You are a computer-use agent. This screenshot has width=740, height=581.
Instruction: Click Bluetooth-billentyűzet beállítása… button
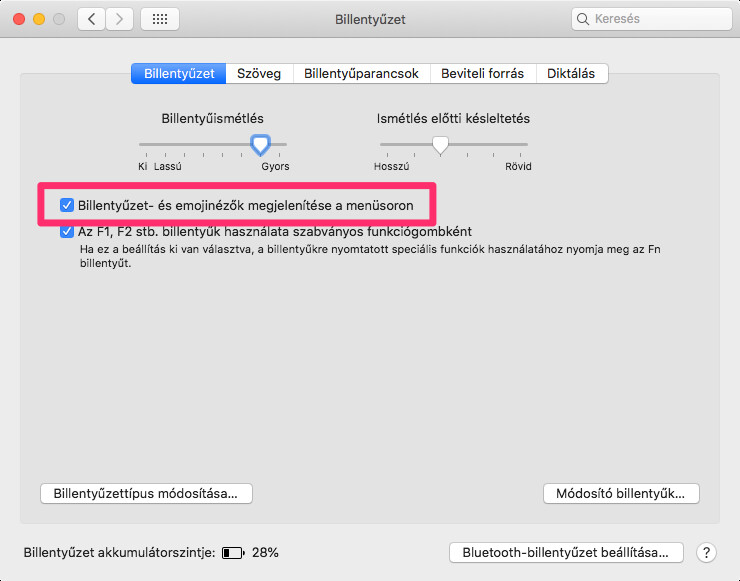566,553
